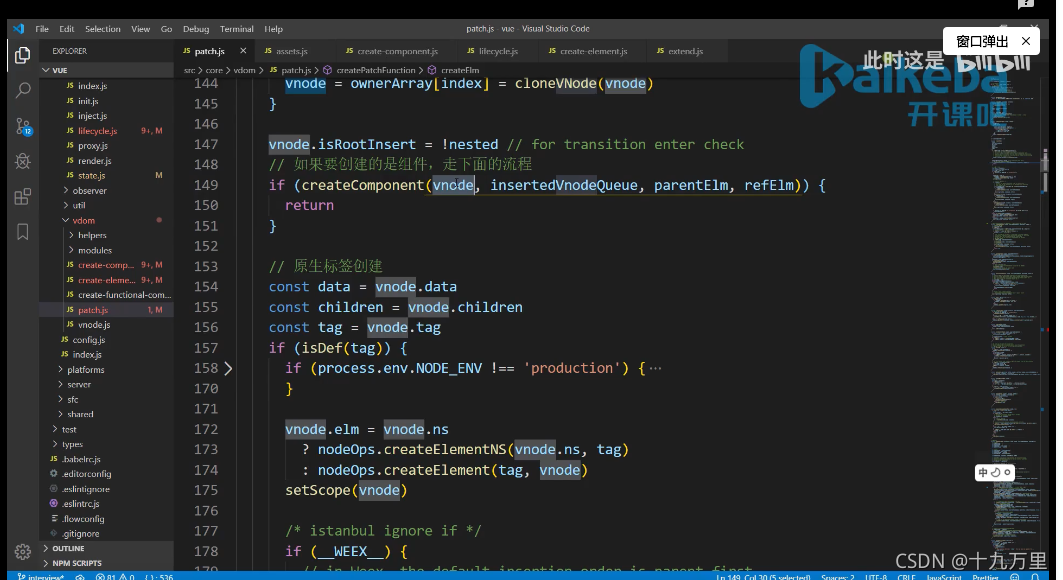This screenshot has width=1063, height=580.
Task: Switch to the create-element.js tab
Action: 593,51
